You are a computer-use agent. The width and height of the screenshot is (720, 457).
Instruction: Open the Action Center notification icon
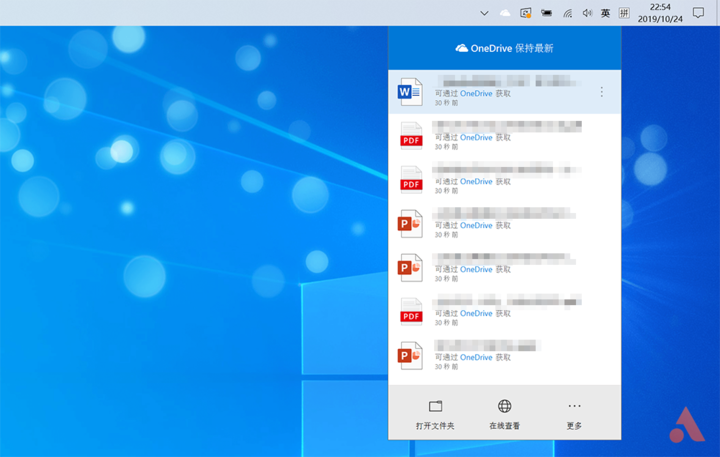pyautogui.click(x=698, y=13)
